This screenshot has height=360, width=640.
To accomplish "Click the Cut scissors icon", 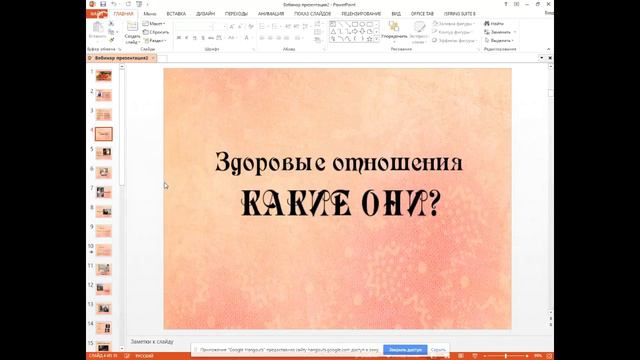I will coord(111,24).
